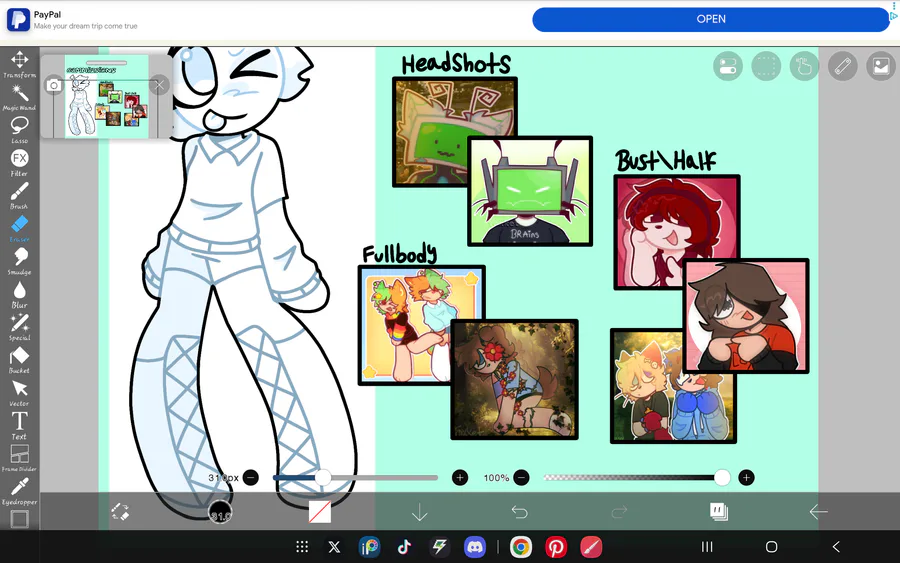Open the brush size preview circle
The height and width of the screenshot is (563, 900).
click(220, 511)
